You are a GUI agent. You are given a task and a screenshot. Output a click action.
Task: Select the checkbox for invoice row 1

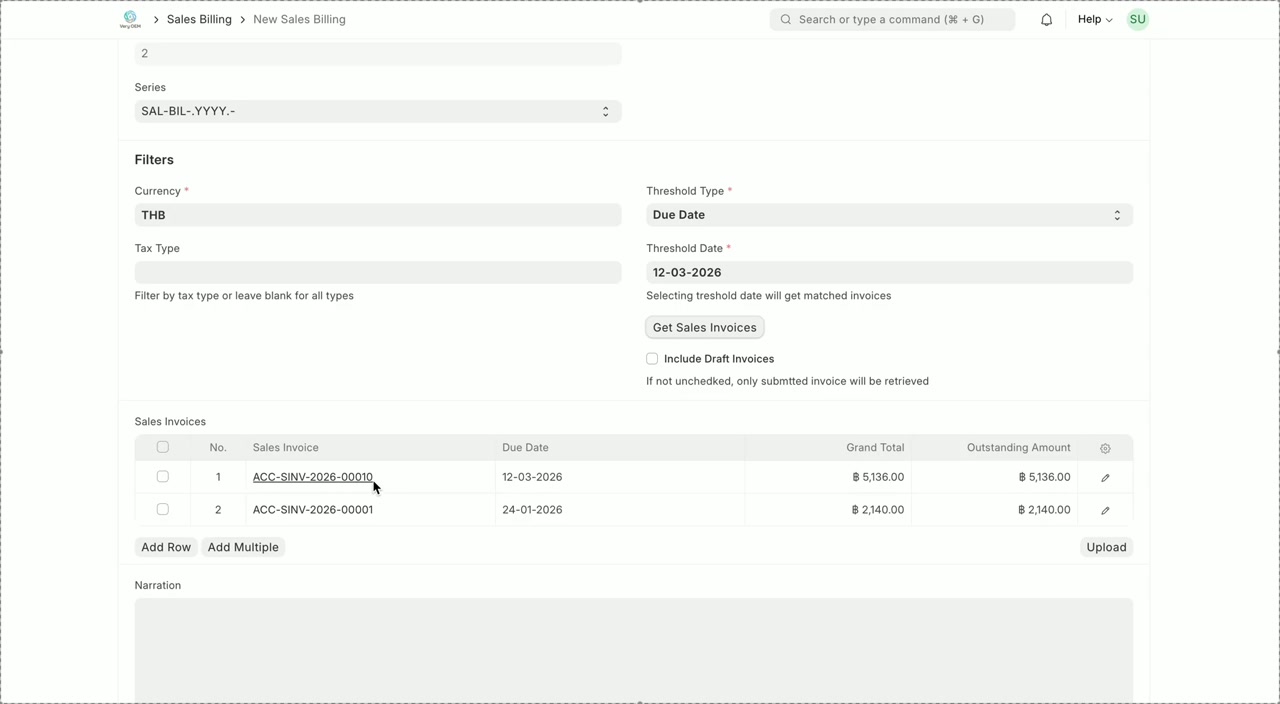(x=162, y=477)
